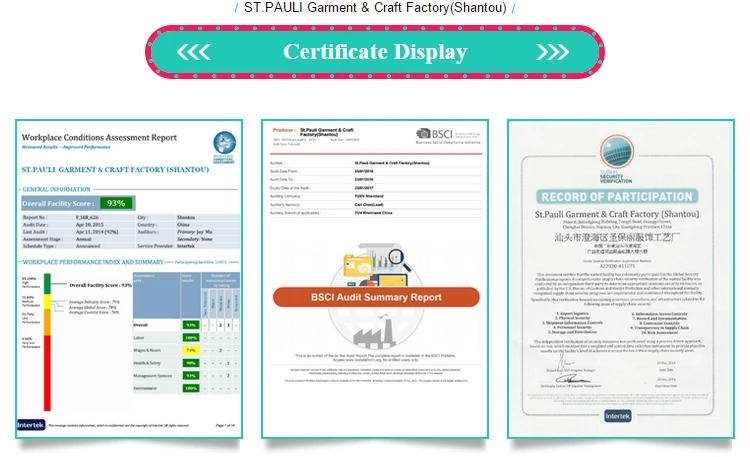
Task: Open the Workplace Conditions Assessment Report certificate
Action: pyautogui.click(x=129, y=279)
